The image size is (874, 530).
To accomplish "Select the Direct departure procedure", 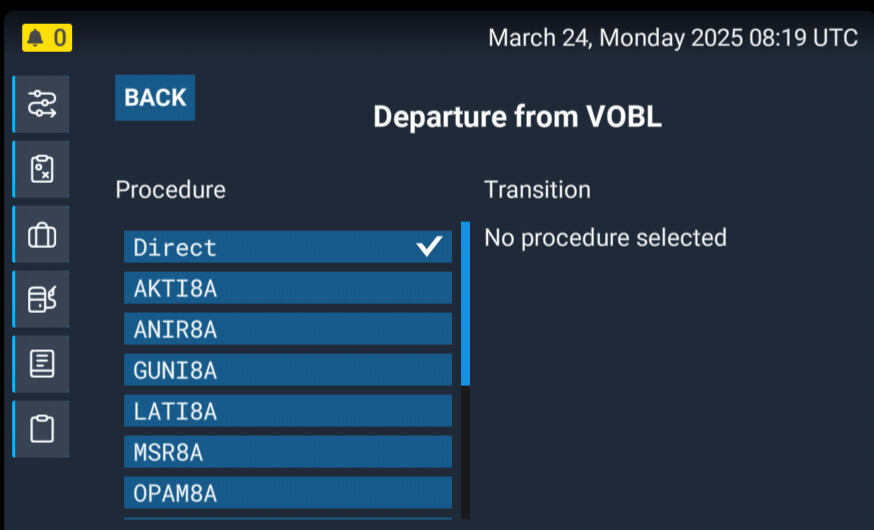I will click(x=288, y=247).
